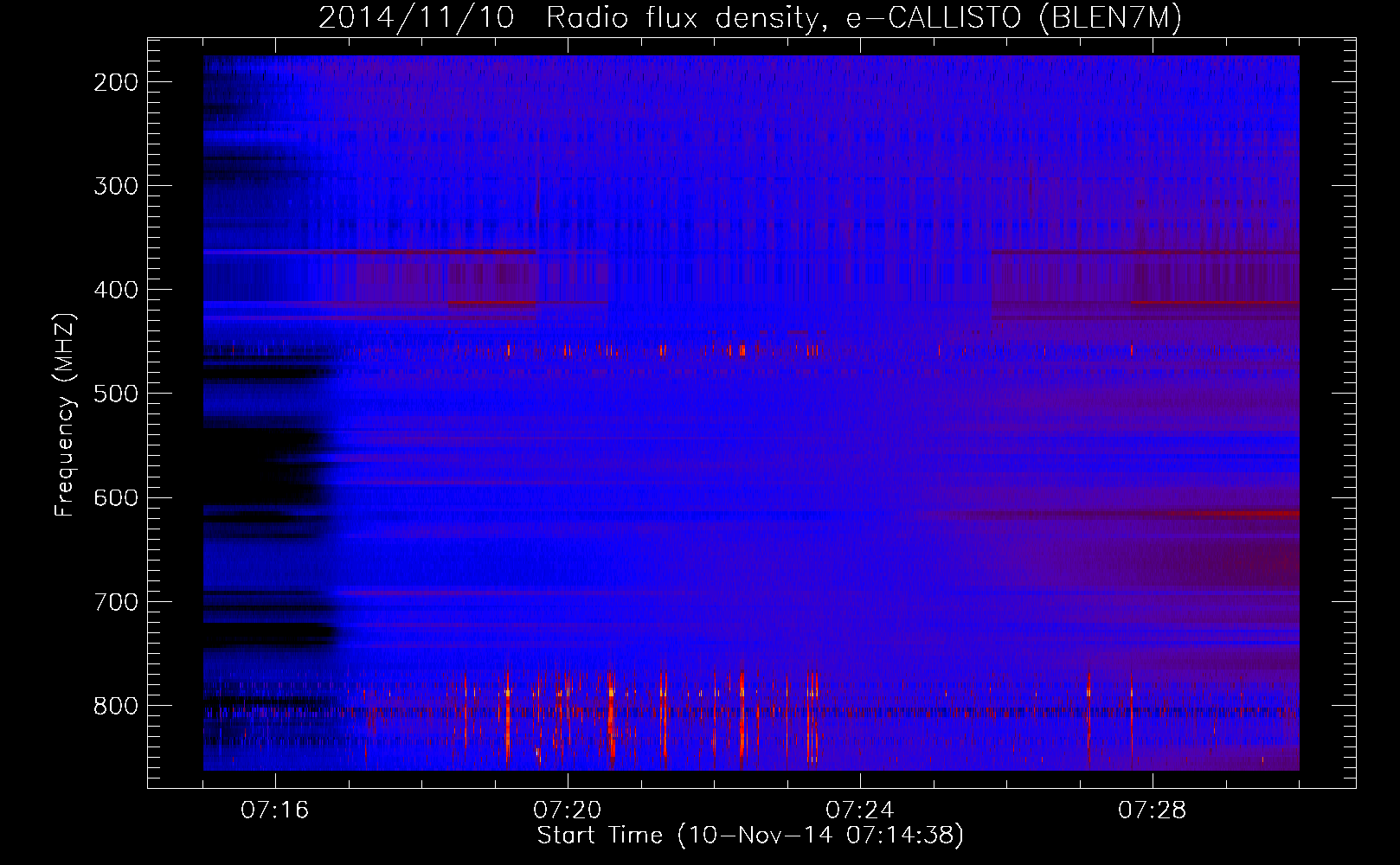Click the plot title '2014/11/10 Radio flux density'
Screen dimensions: 1400x865
750,18
